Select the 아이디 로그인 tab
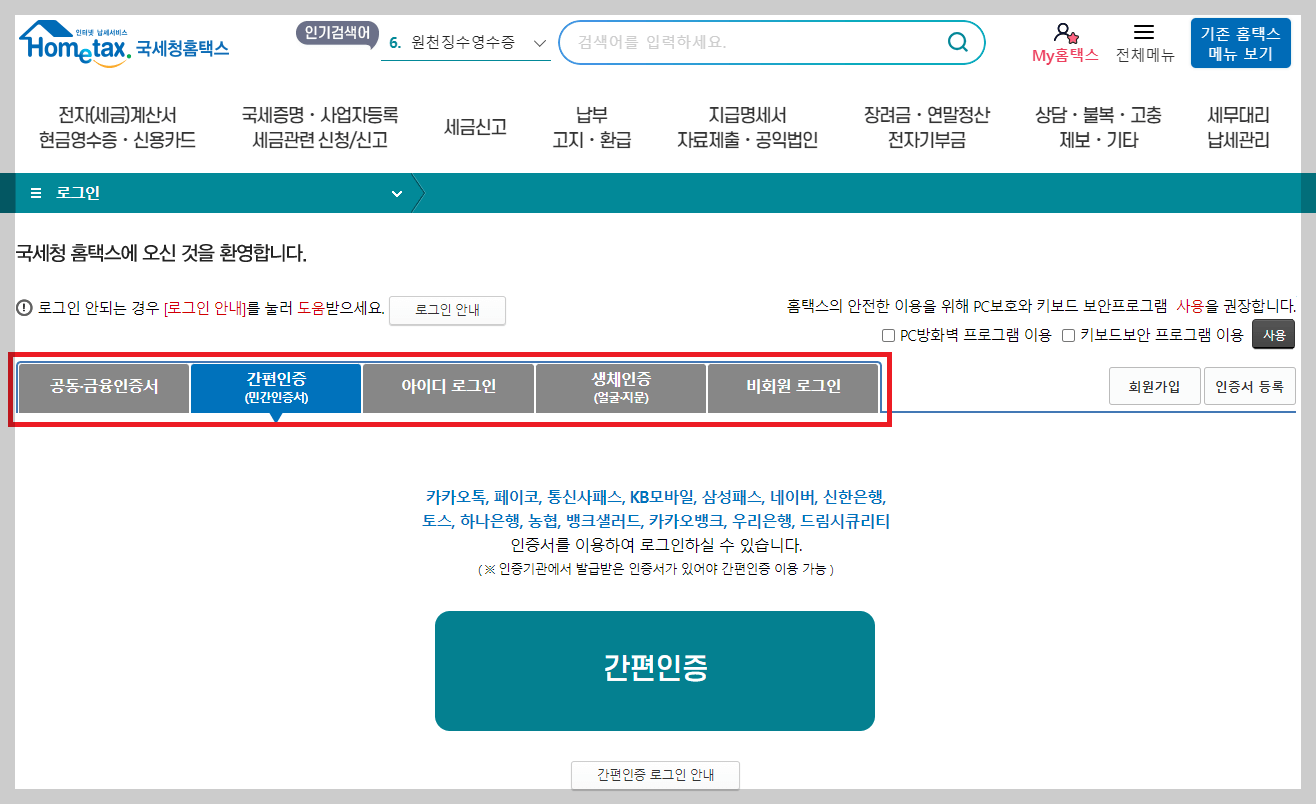 pos(448,388)
